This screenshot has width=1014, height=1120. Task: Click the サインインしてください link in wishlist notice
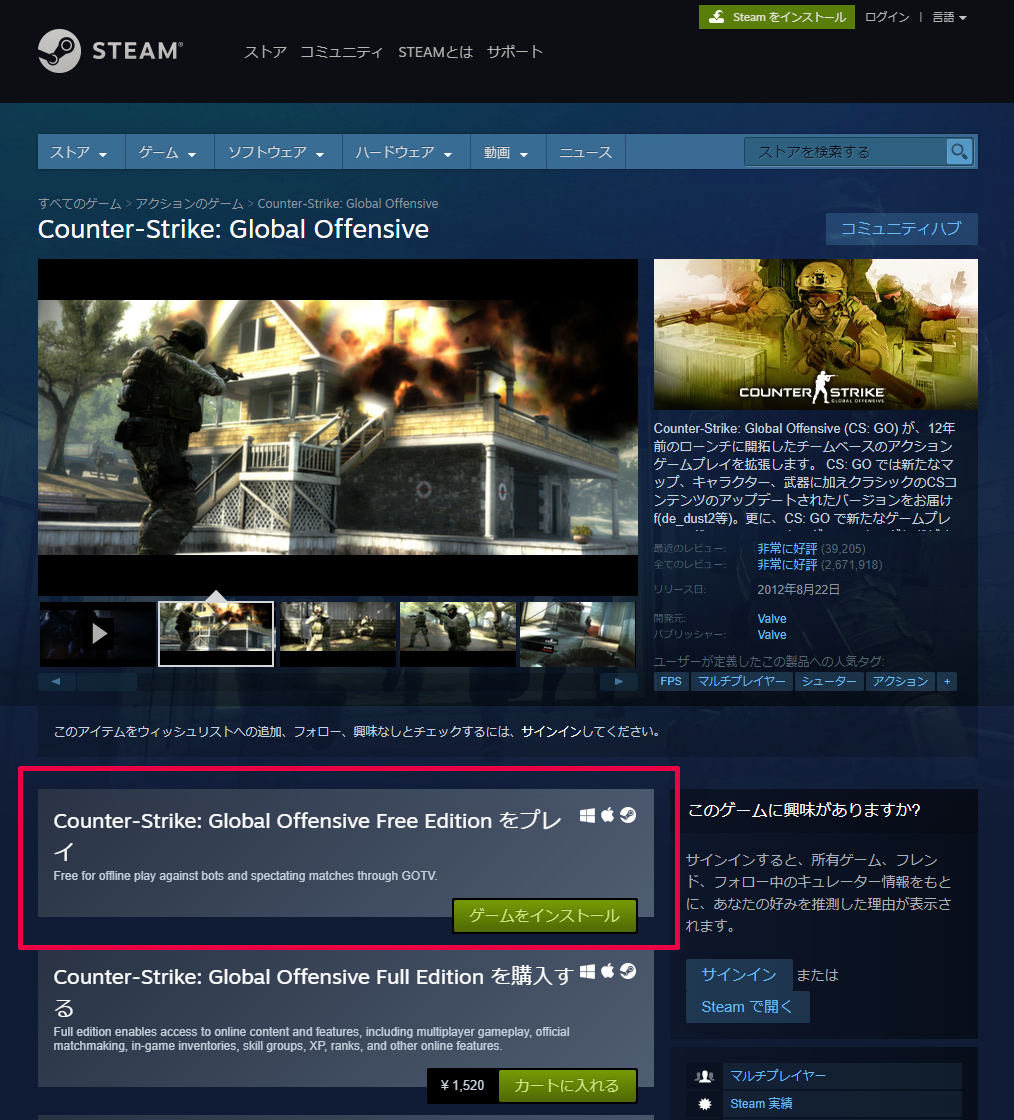pyautogui.click(x=590, y=731)
